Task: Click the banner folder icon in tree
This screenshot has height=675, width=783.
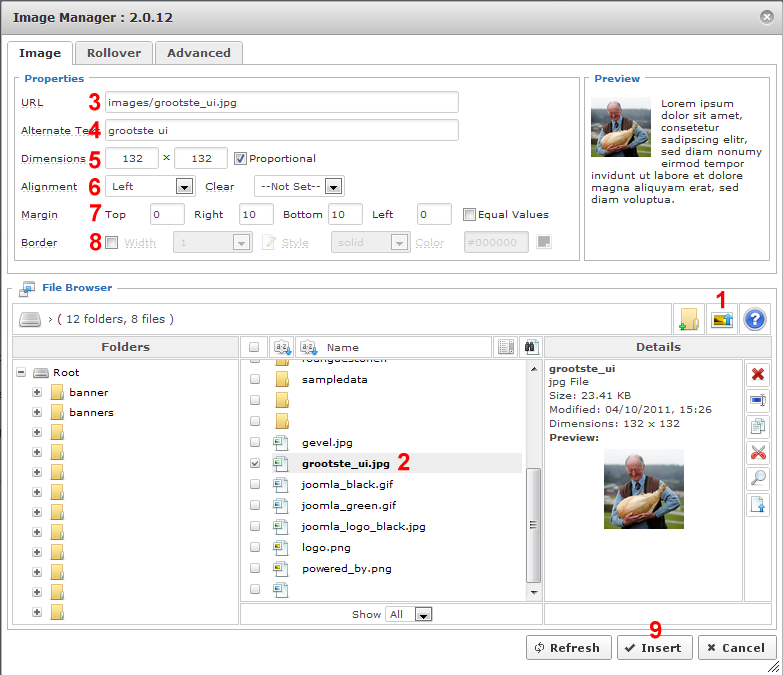Action: 57,392
